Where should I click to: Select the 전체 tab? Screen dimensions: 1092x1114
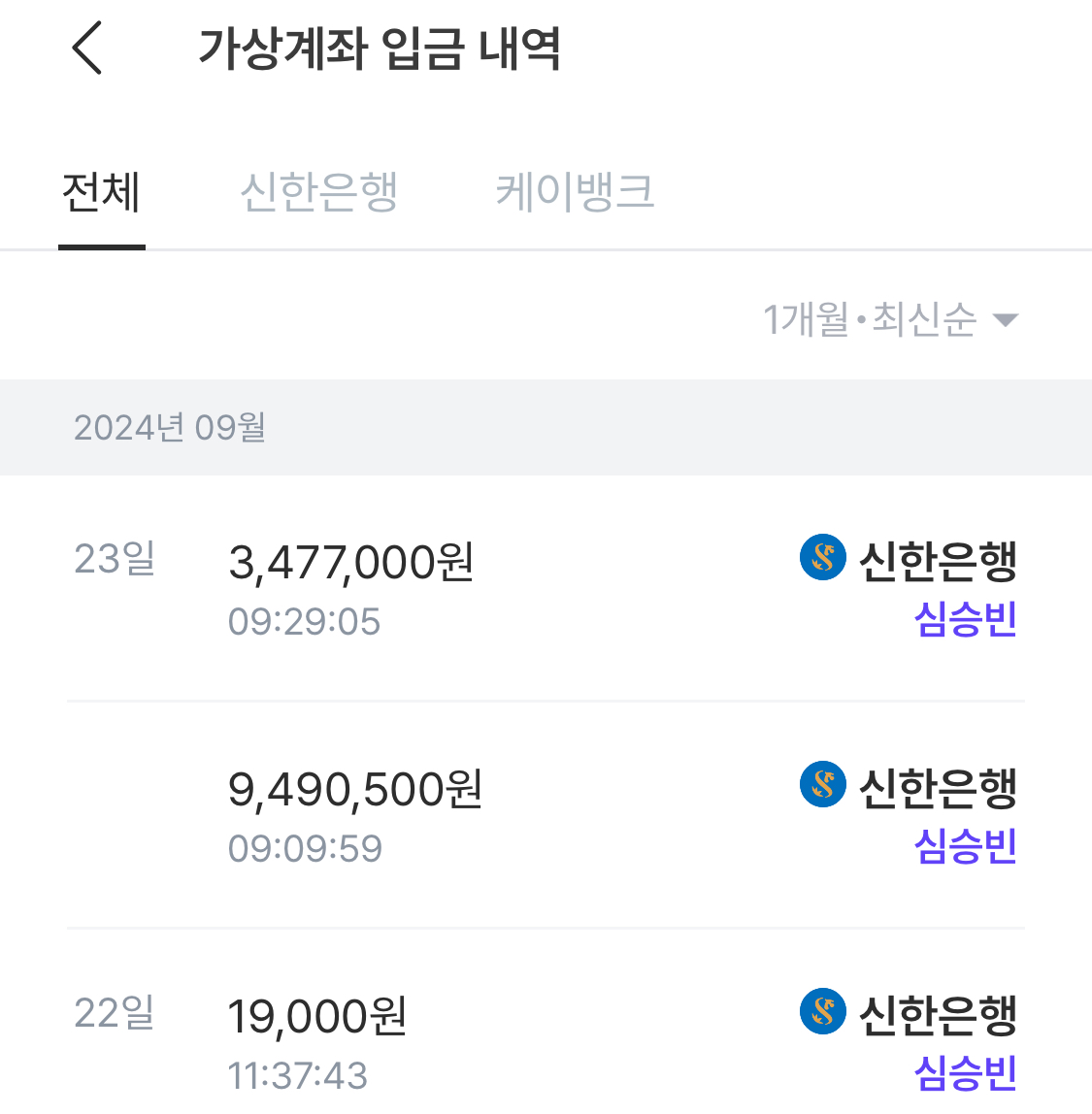pyautogui.click(x=102, y=192)
